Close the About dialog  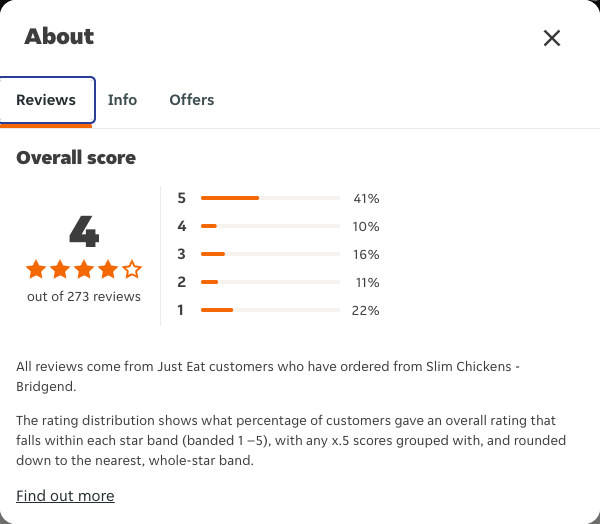click(x=552, y=38)
